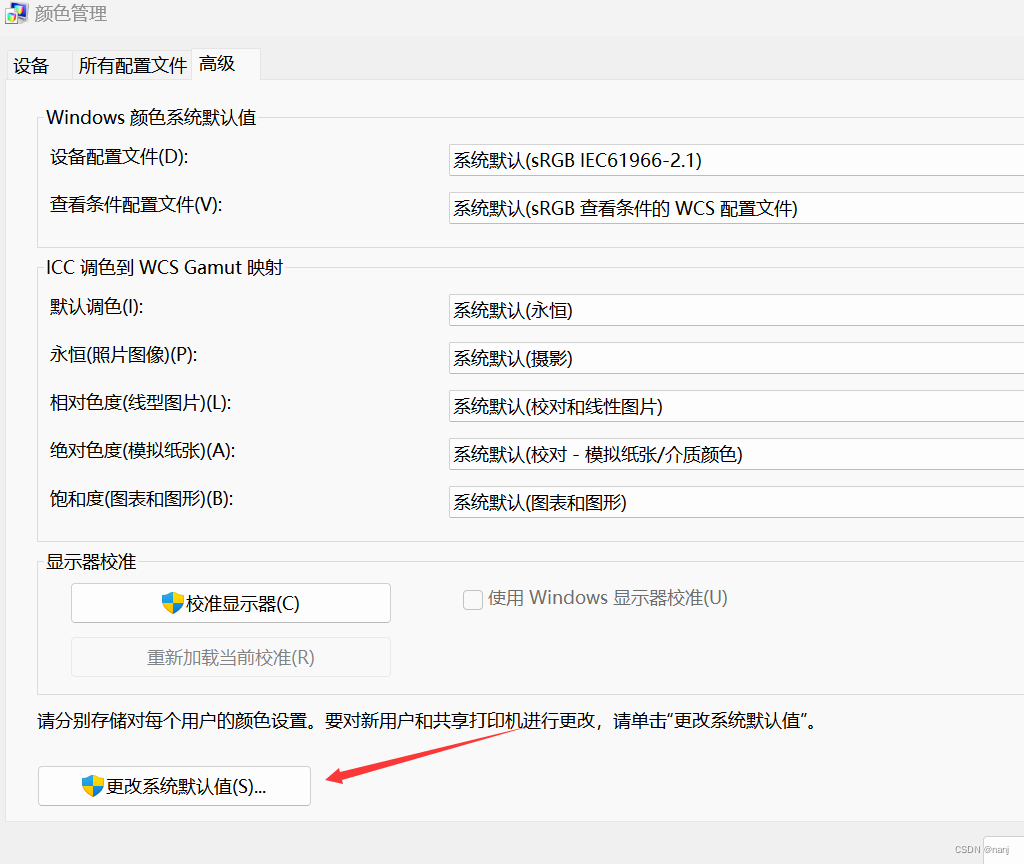Viewport: 1024px width, 864px height.
Task: Click the Color Management window icon
Action: [16, 13]
